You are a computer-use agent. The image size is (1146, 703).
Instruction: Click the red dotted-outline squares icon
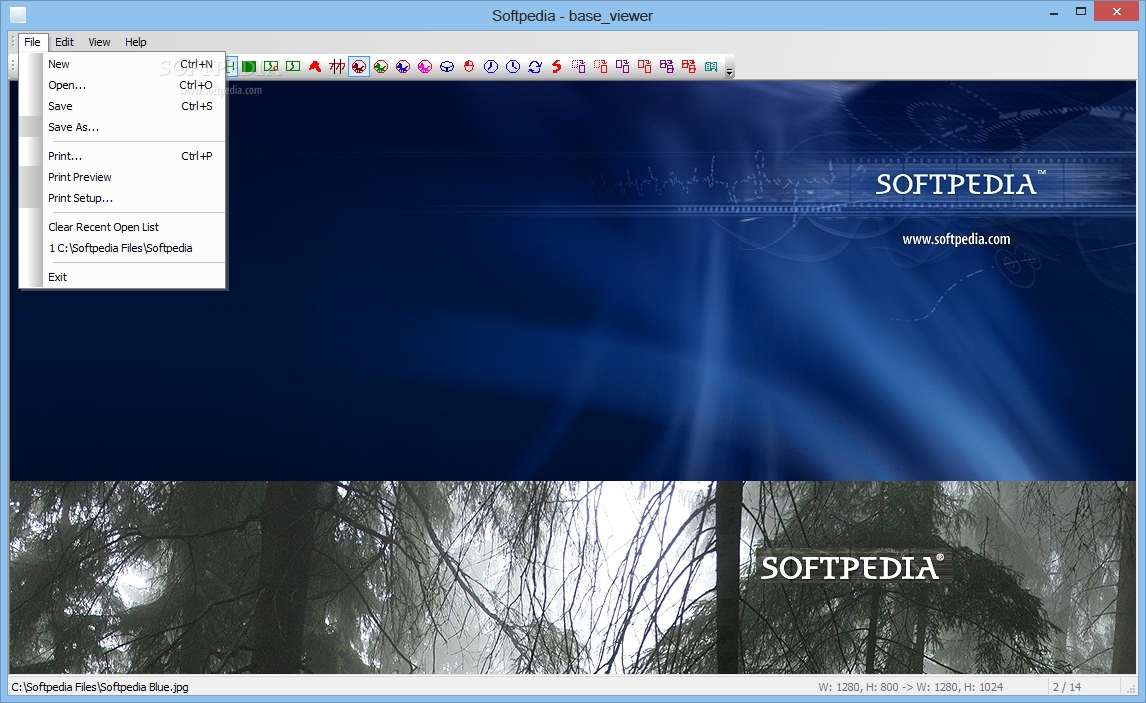[601, 66]
